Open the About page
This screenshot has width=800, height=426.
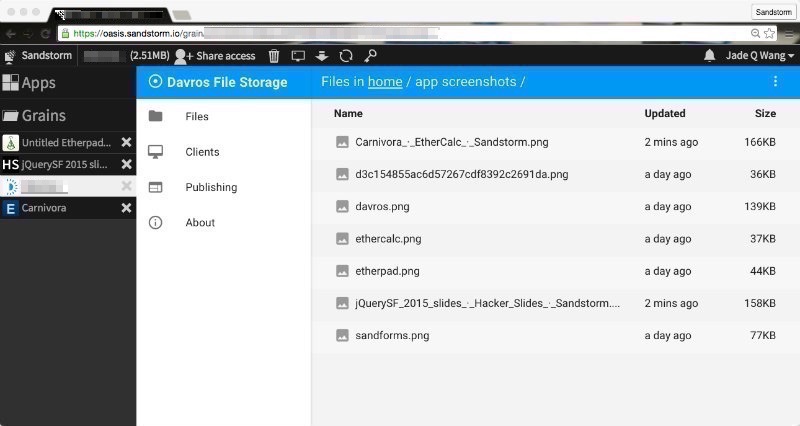coord(200,222)
